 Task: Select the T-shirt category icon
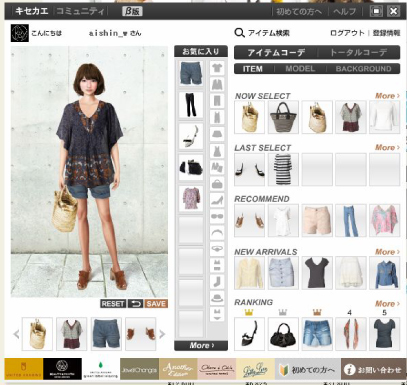(x=217, y=68)
